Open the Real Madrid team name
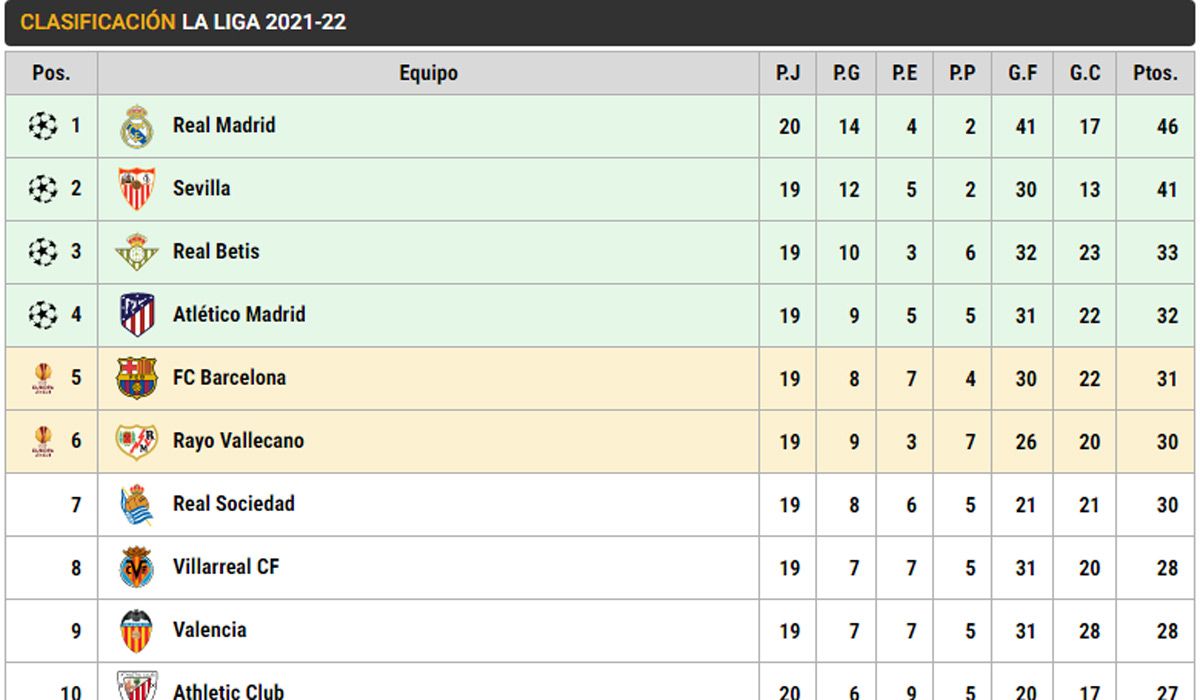The width and height of the screenshot is (1200, 700). (224, 125)
